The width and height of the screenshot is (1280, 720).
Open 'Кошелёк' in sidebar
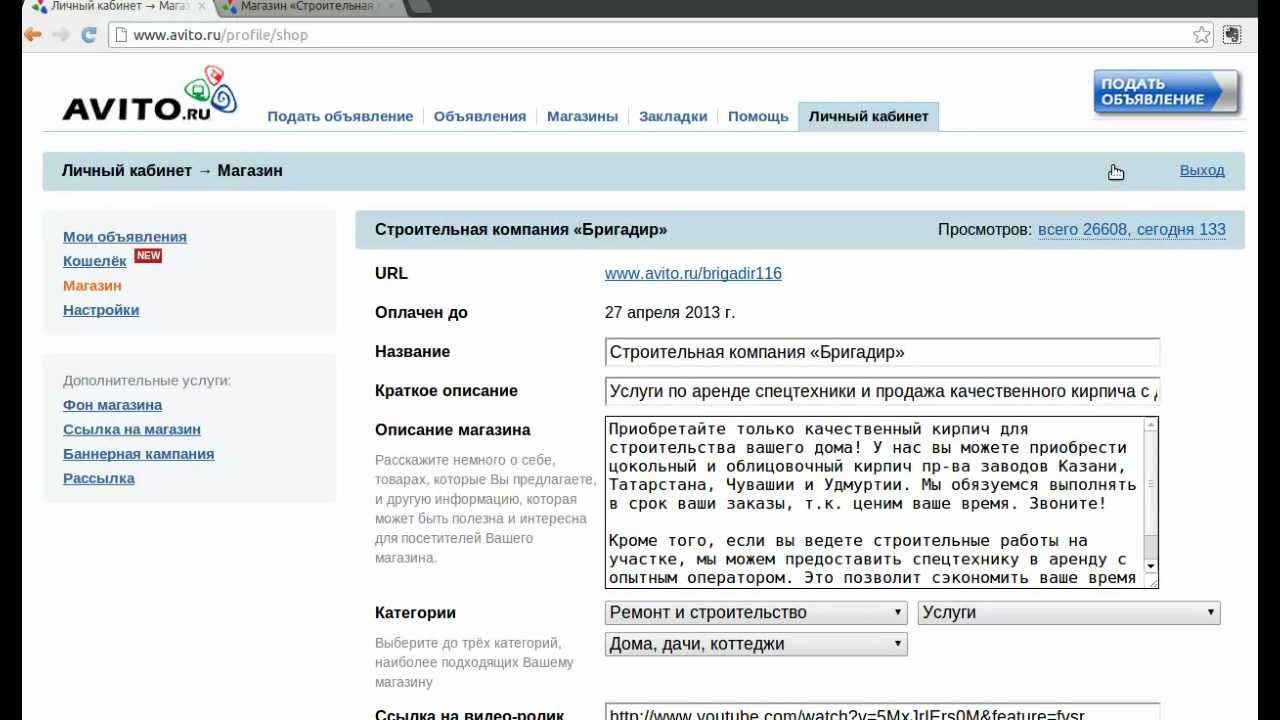click(x=95, y=261)
